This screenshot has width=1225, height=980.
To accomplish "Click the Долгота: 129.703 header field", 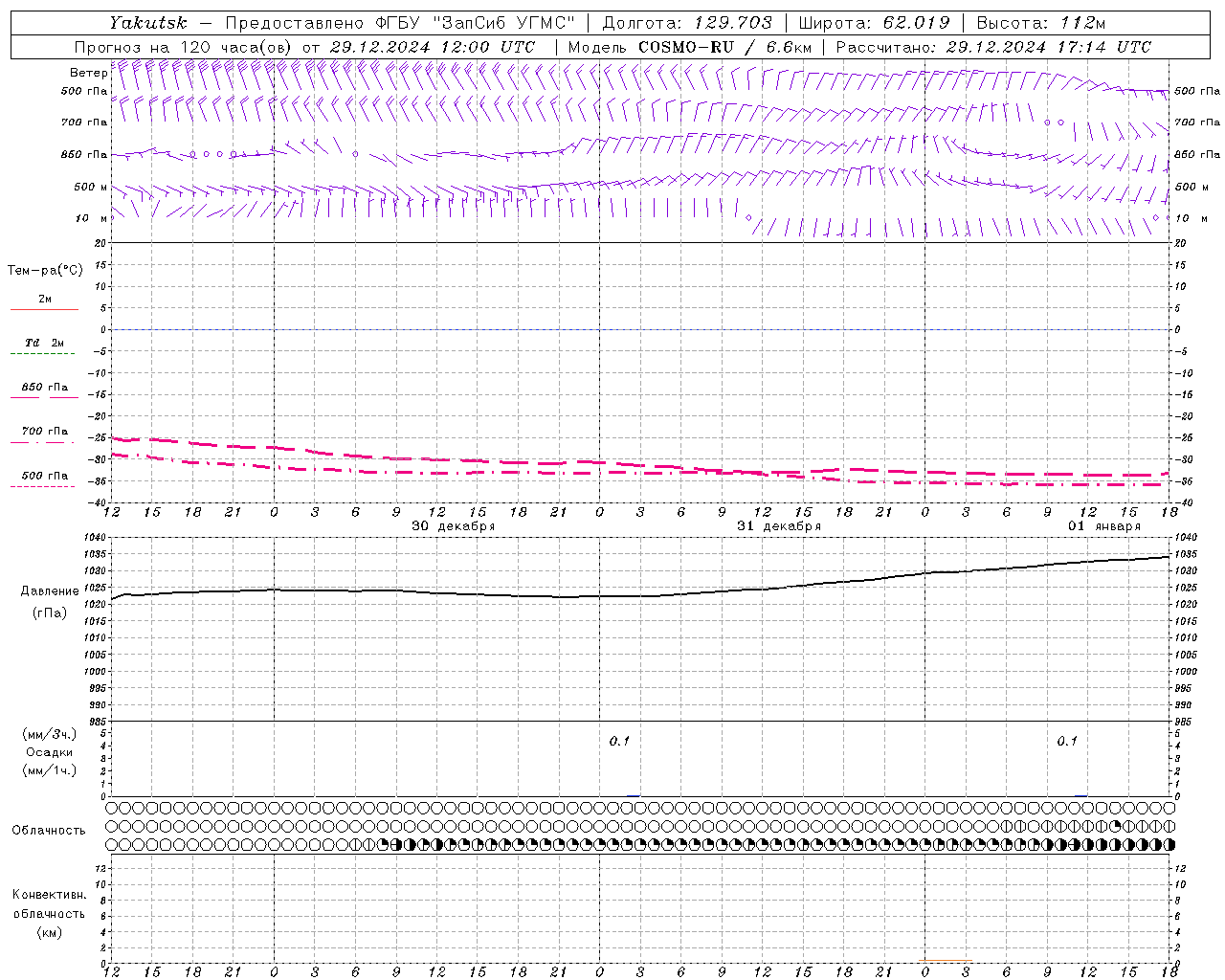I will (x=687, y=22).
